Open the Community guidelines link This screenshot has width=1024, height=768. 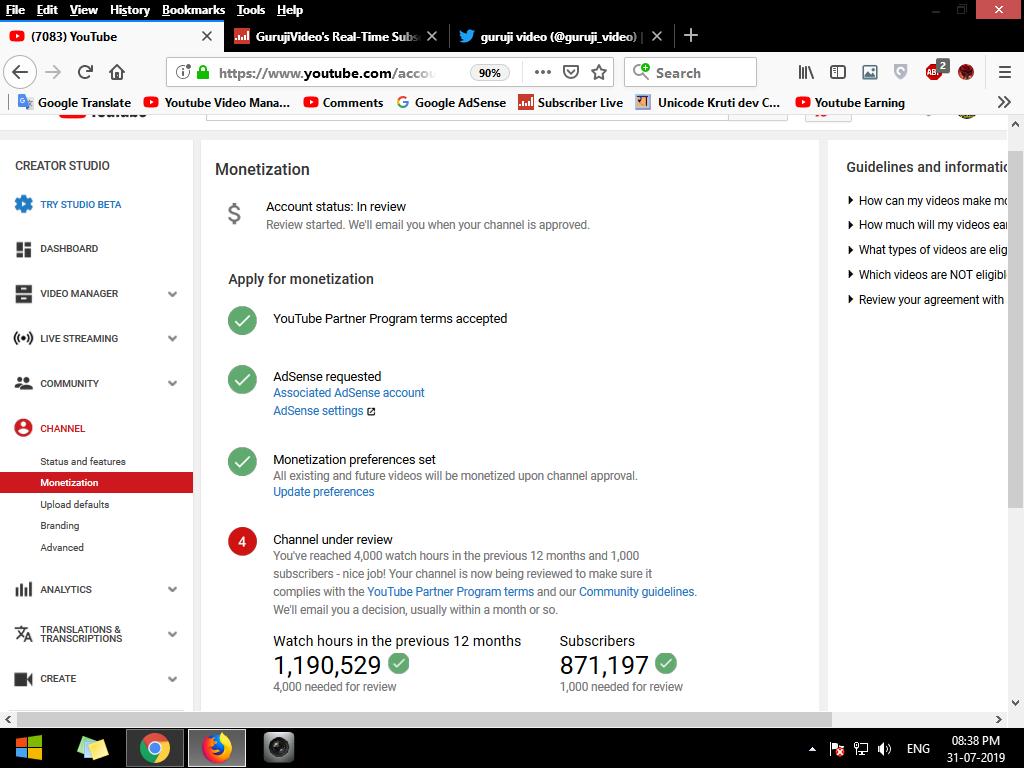pos(637,592)
